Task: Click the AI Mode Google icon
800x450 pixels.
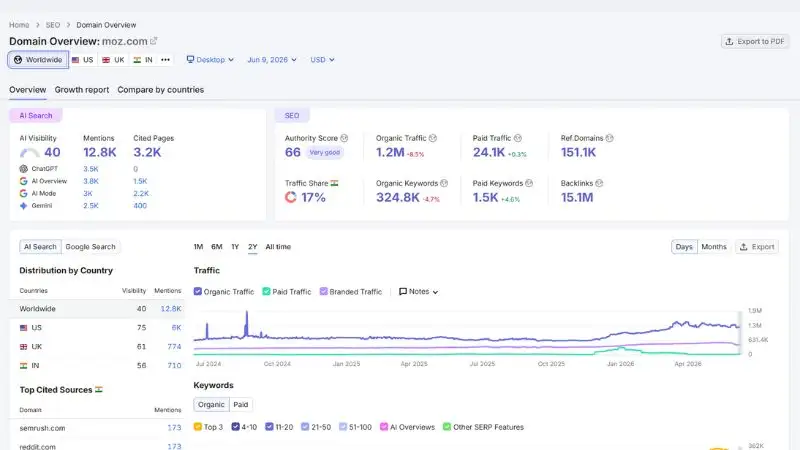Action: [23, 193]
